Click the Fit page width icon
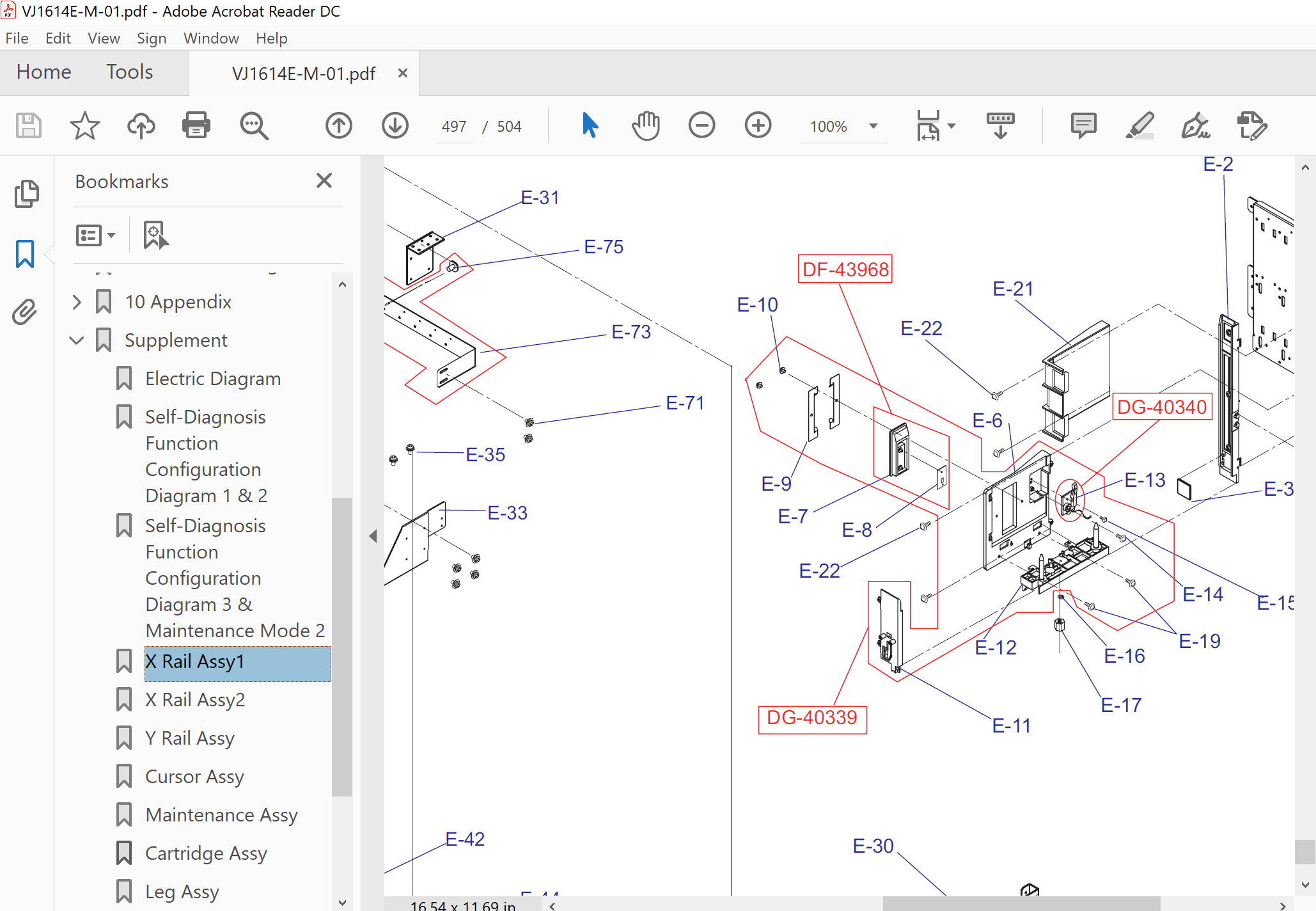Screen dimensions: 1316x911 [928, 125]
